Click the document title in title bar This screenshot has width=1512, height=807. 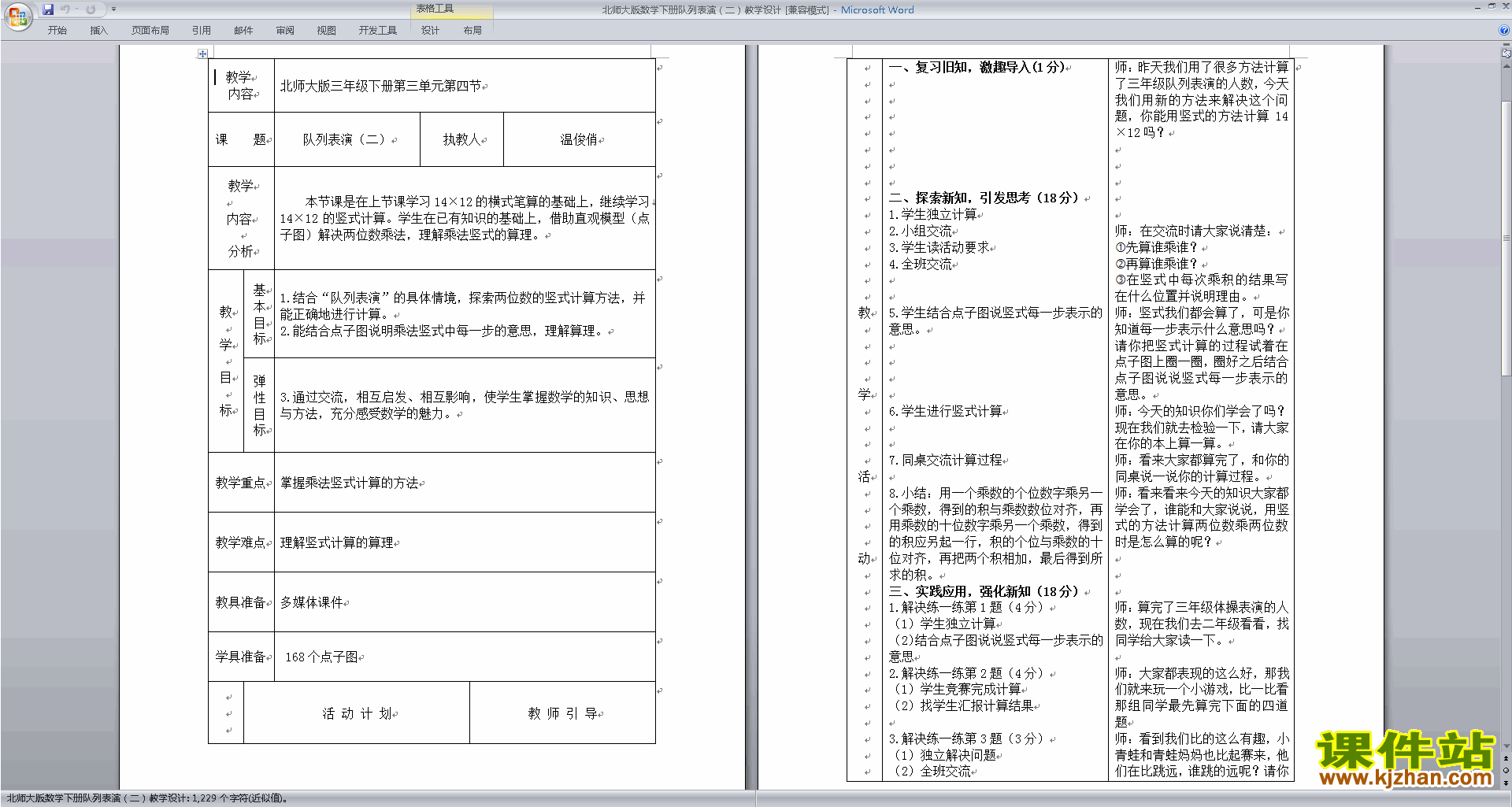pos(758,10)
